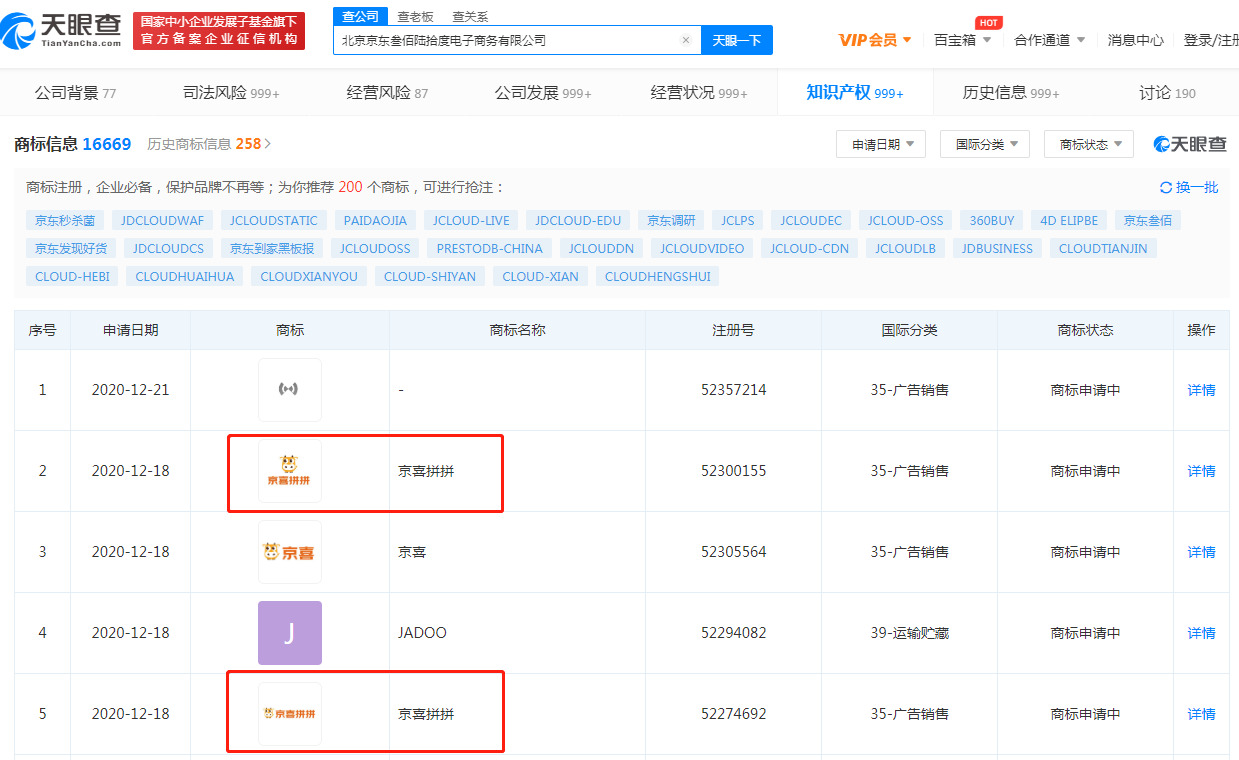
Task: View 详情 for the JADOO trademark
Action: pos(1201,633)
